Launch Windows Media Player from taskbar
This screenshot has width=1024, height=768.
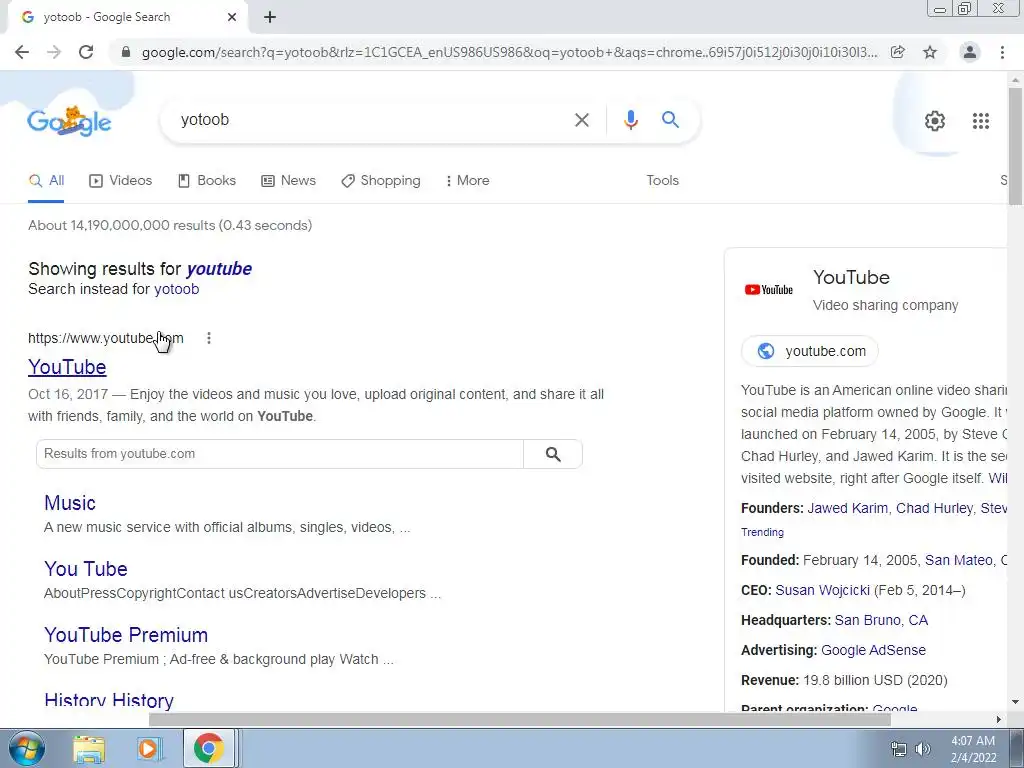click(x=148, y=749)
